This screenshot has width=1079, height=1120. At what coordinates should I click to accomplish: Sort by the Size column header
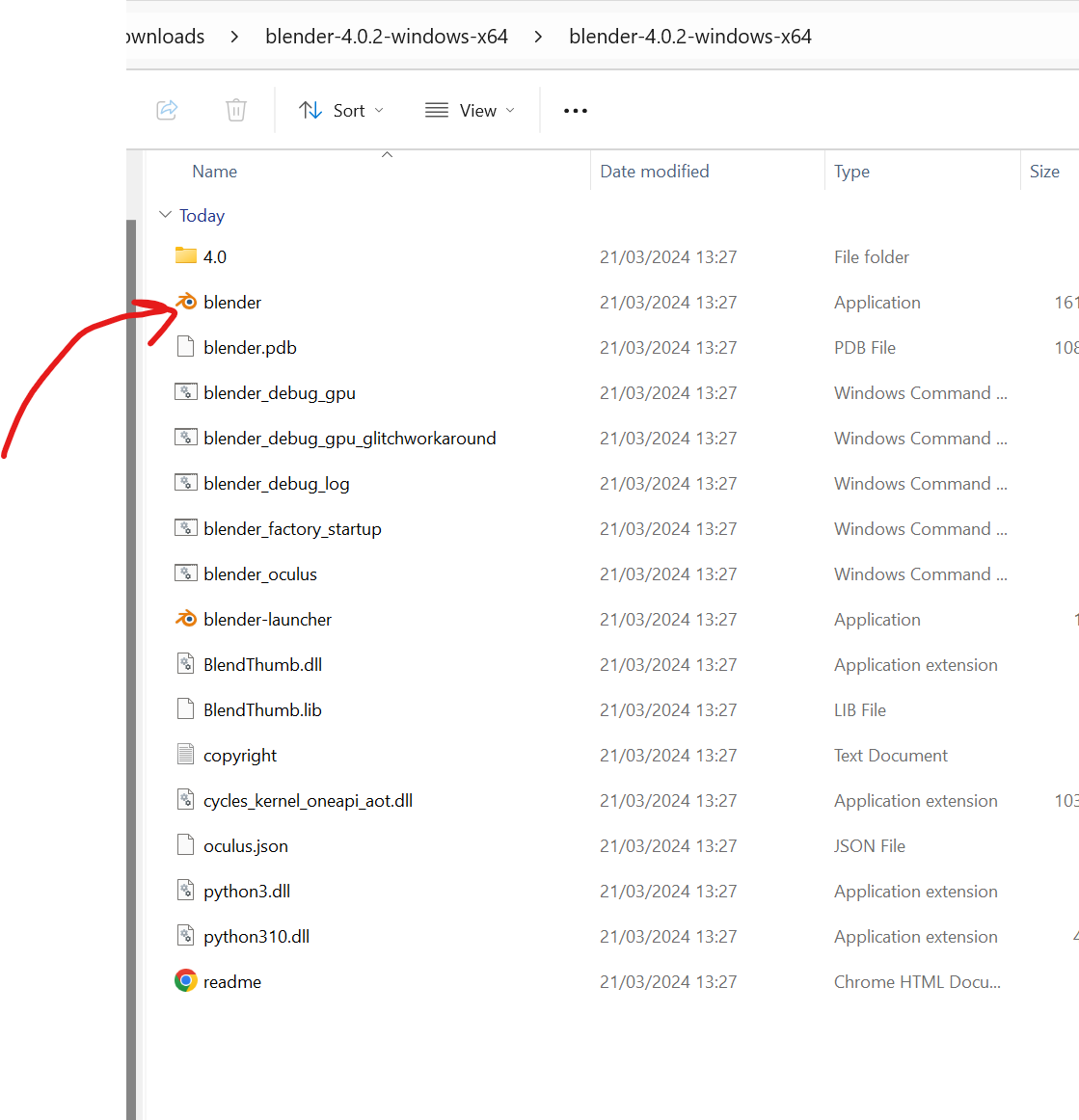pos(1044,172)
